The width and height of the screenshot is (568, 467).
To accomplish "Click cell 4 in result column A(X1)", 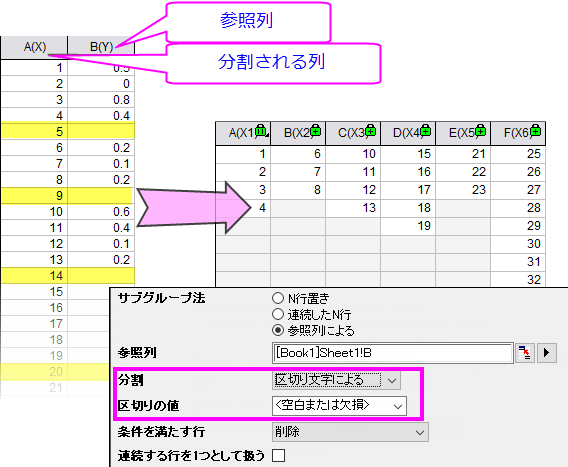I will [x=243, y=208].
